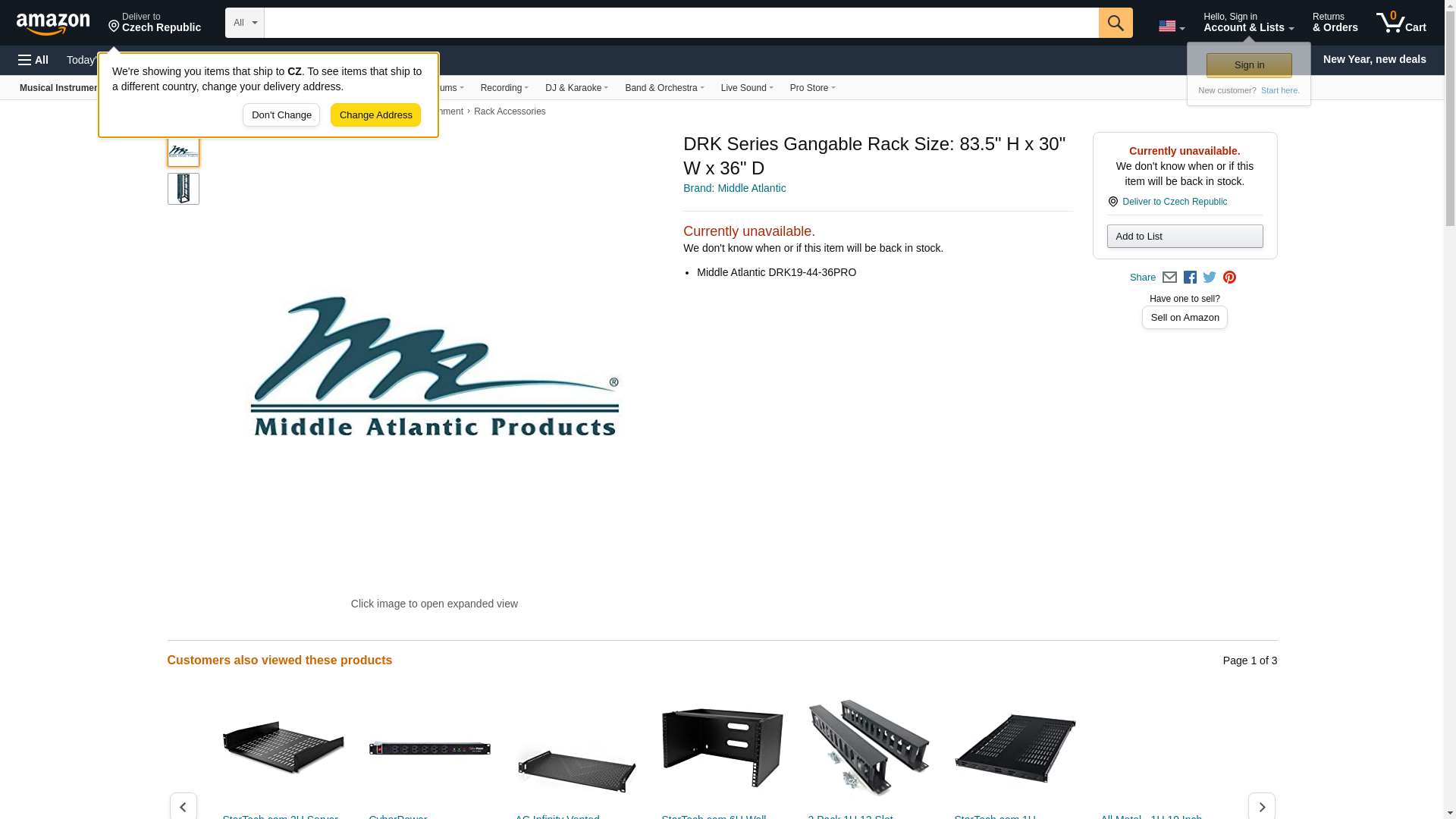The width and height of the screenshot is (1456, 819).
Task: Go to next carousel page arrow
Action: 1261,805
